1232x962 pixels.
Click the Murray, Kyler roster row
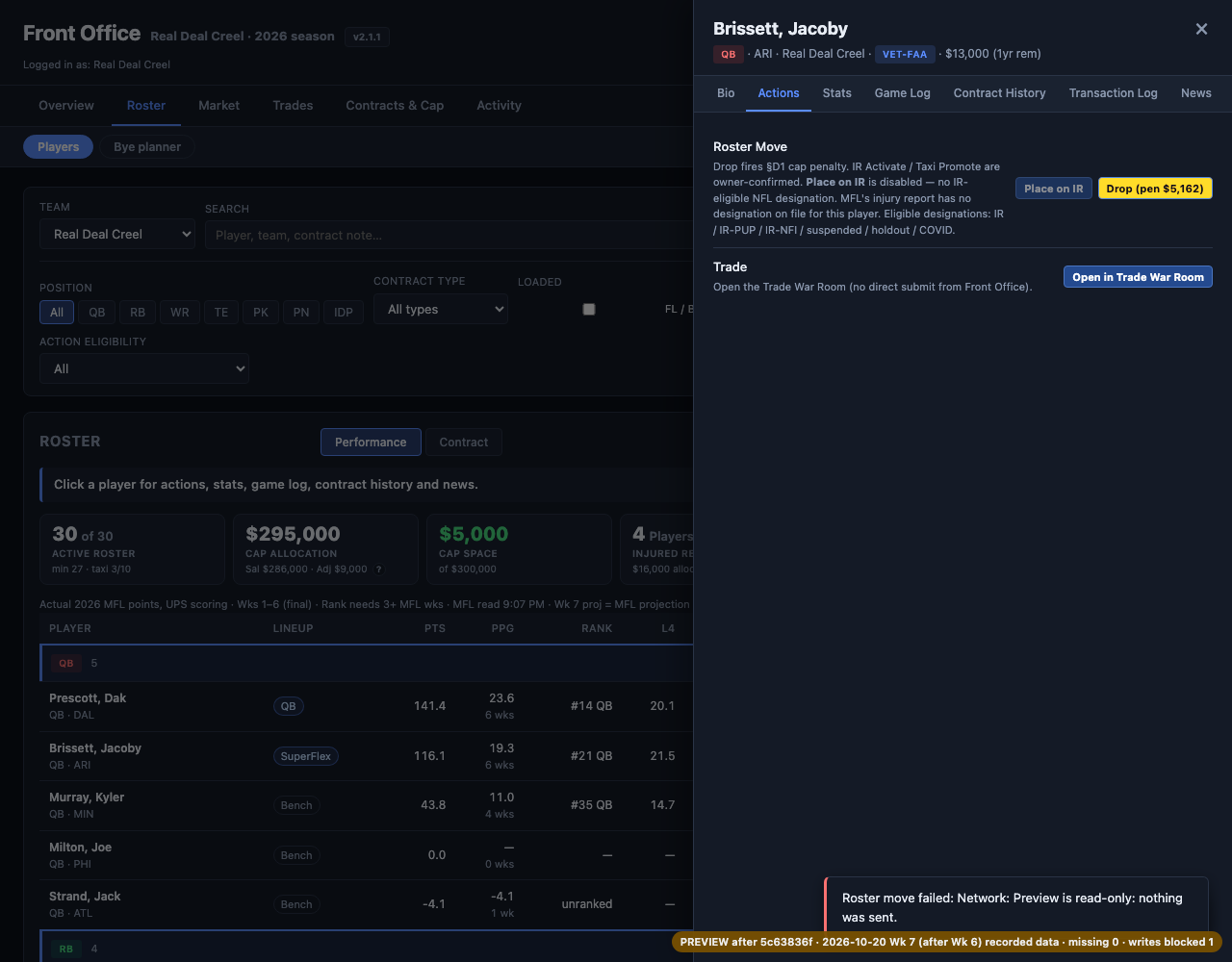(x=367, y=805)
